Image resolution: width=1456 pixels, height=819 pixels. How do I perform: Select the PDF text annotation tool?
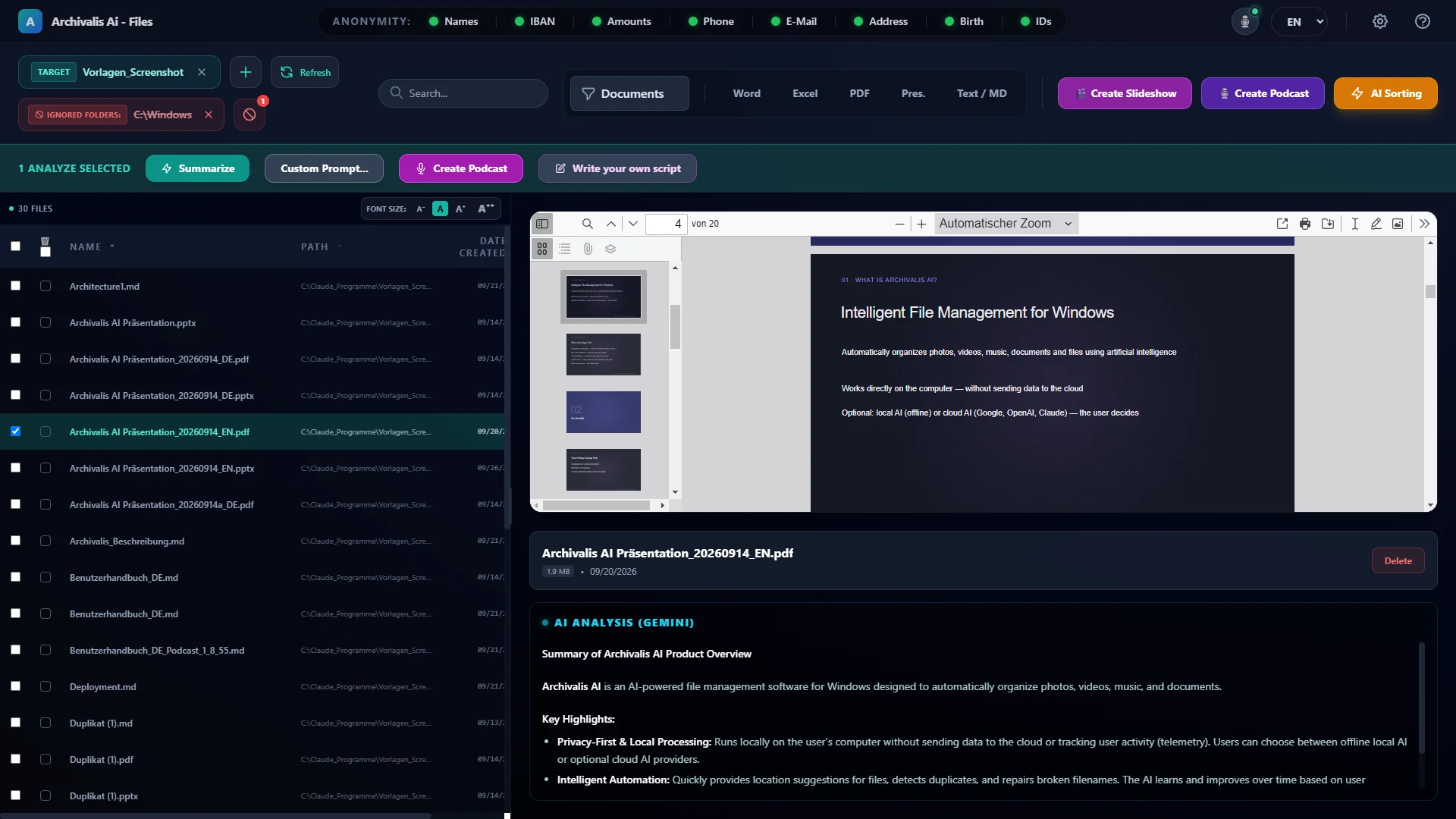[x=1354, y=224]
